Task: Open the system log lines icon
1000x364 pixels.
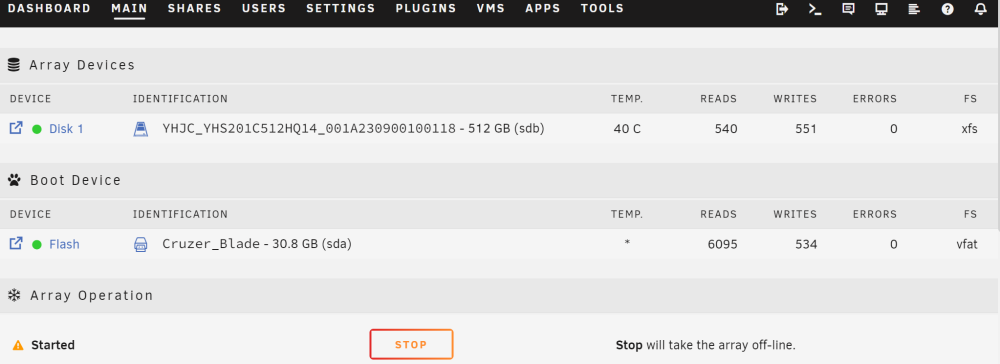Action: tap(915, 9)
